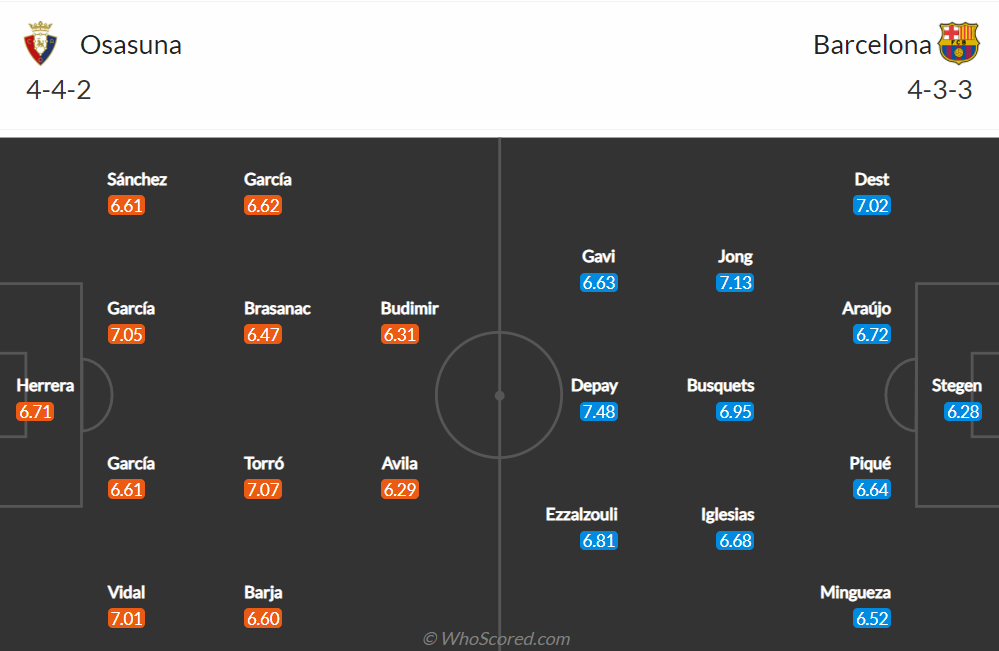Click Budimir's player name

[410, 308]
